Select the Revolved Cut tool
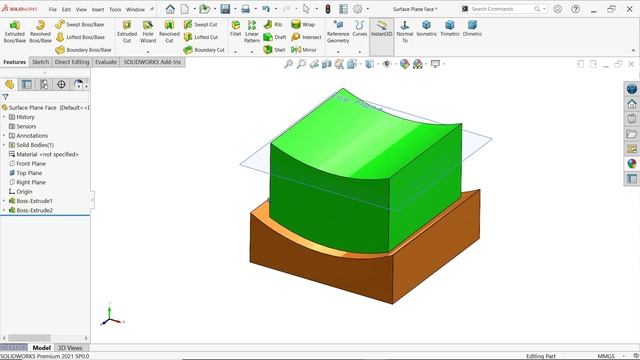 169,31
